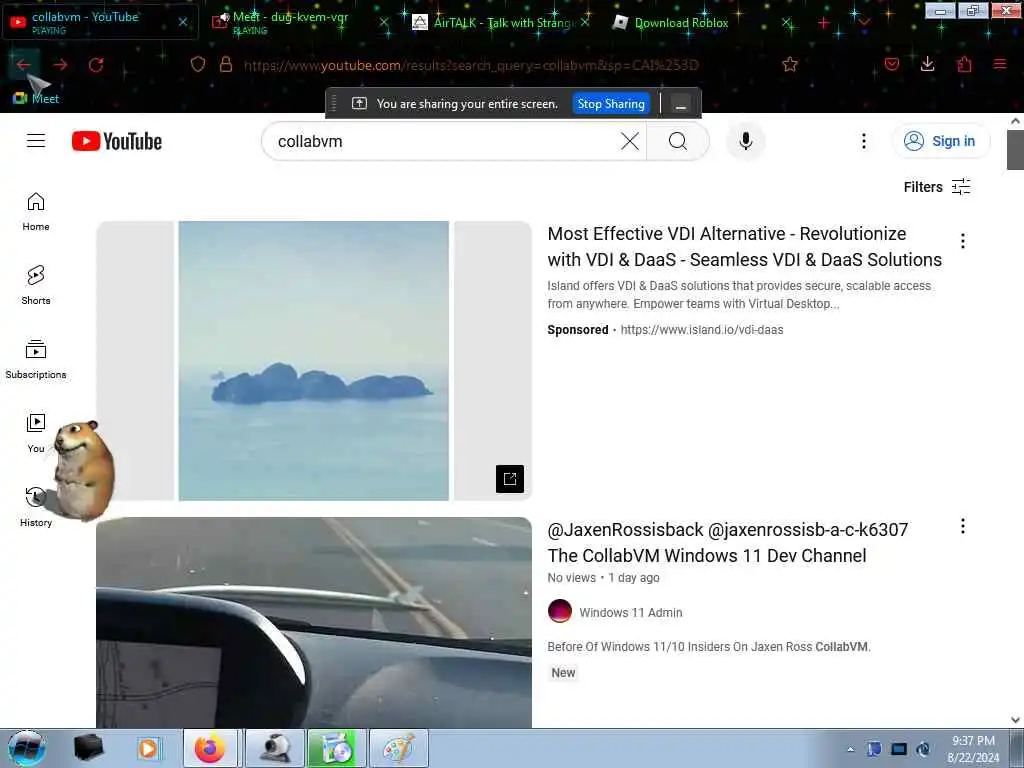Image resolution: width=1024 pixels, height=768 pixels.
Task: Open the cockpit video thumbnail
Action: pos(313,622)
